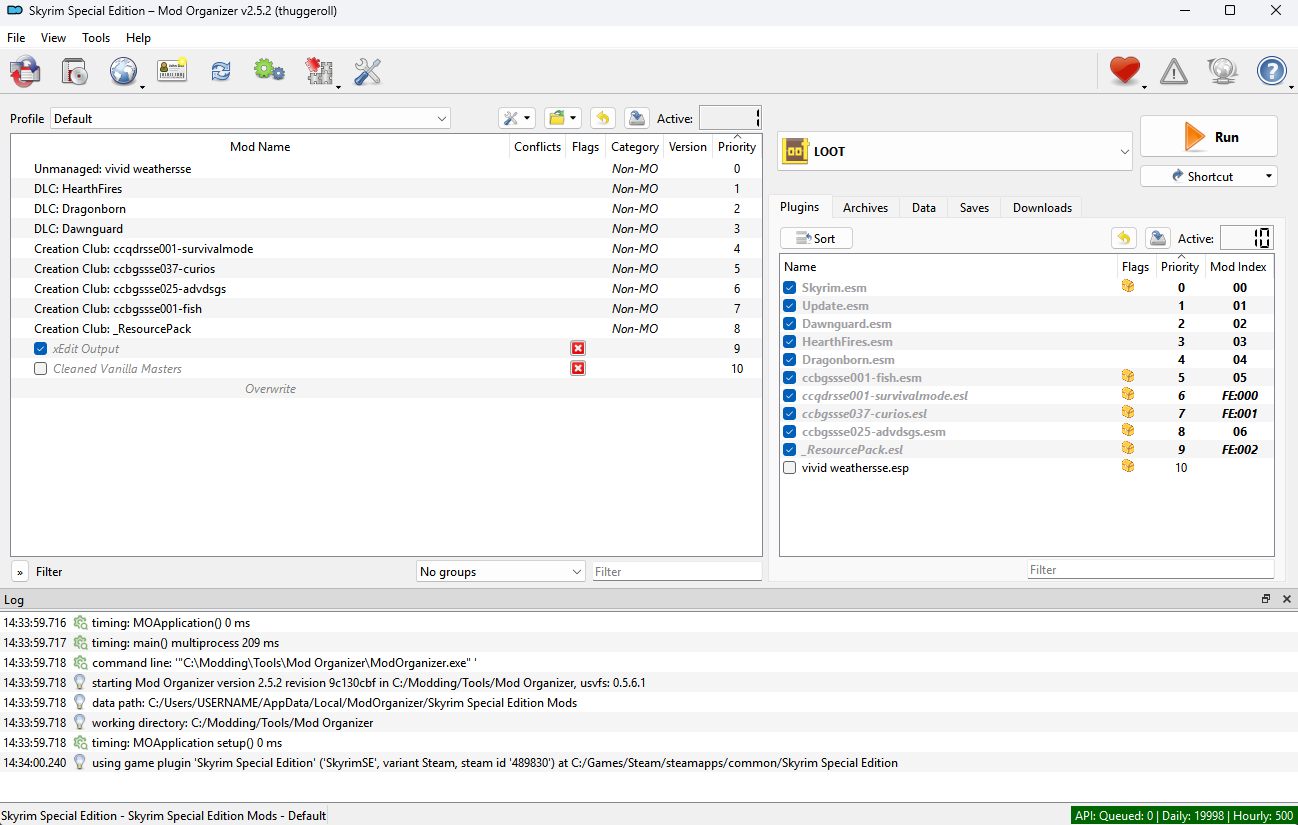Toggle the Update.esm plugin checkbox

coord(790,306)
